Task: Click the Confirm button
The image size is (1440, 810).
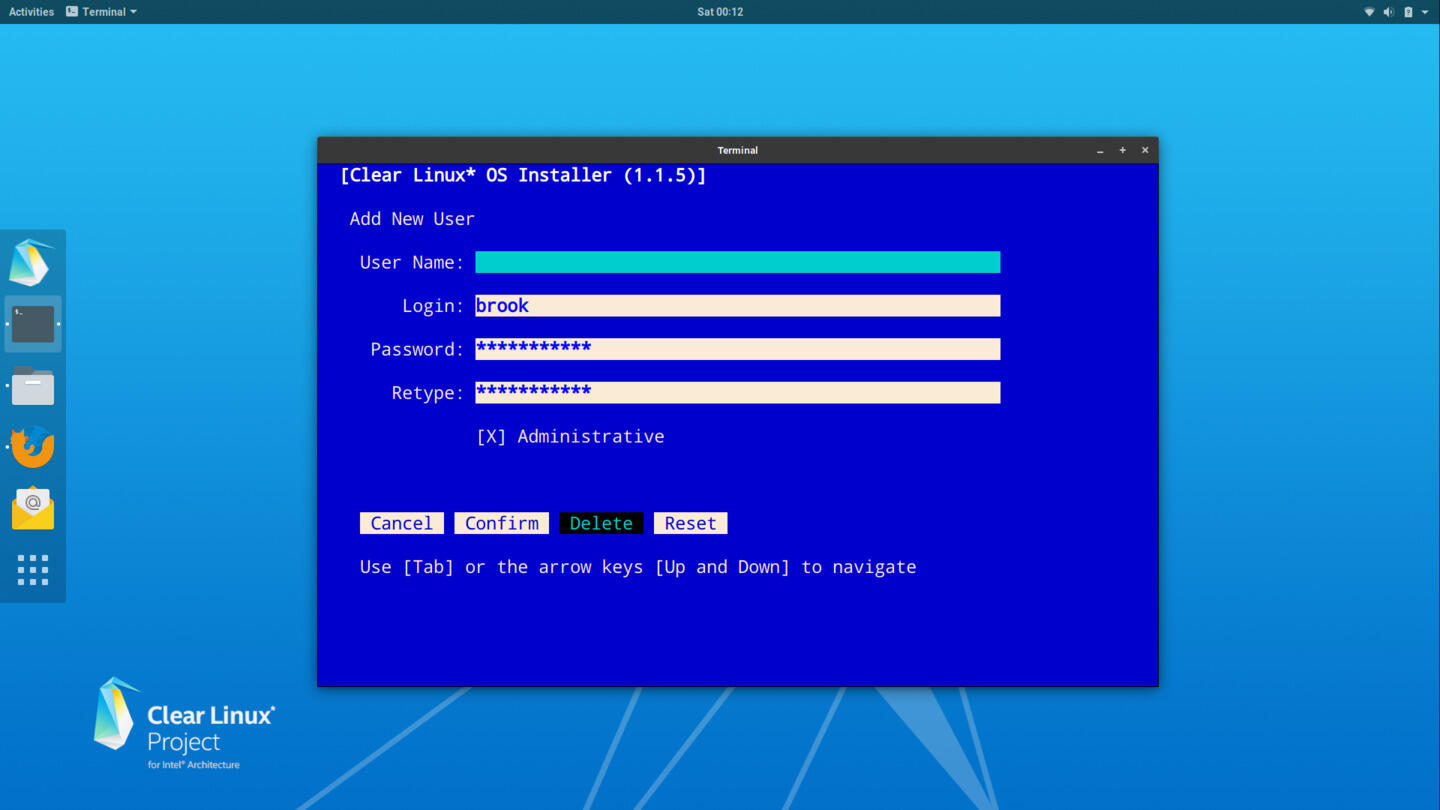Action: (501, 523)
